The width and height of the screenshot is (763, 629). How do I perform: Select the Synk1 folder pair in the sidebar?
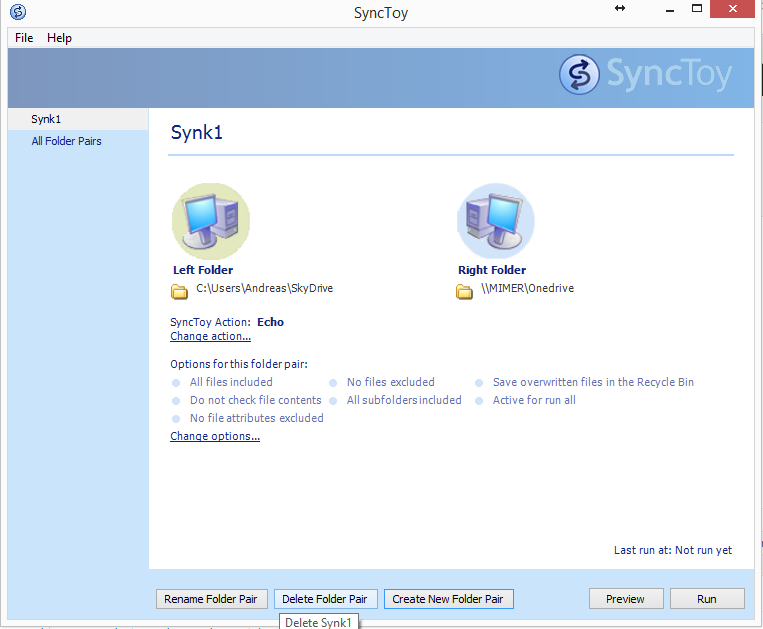click(x=78, y=119)
